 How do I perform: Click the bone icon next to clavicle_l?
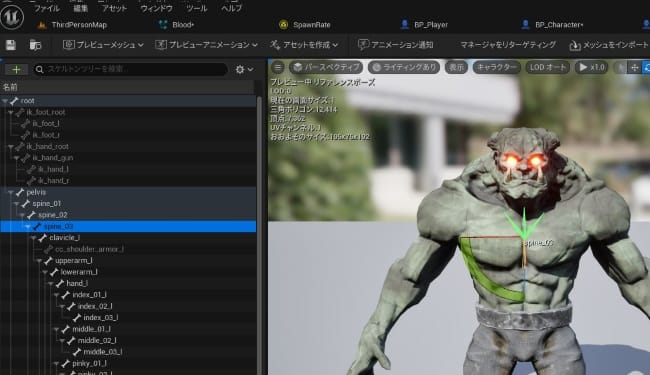click(x=43, y=238)
